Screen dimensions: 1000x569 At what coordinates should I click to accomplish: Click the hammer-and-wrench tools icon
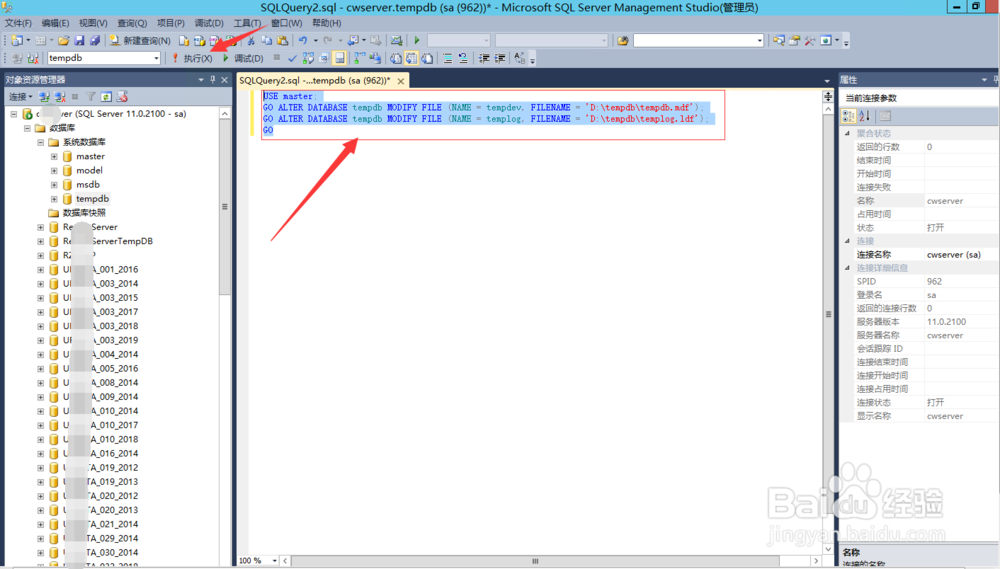810,40
